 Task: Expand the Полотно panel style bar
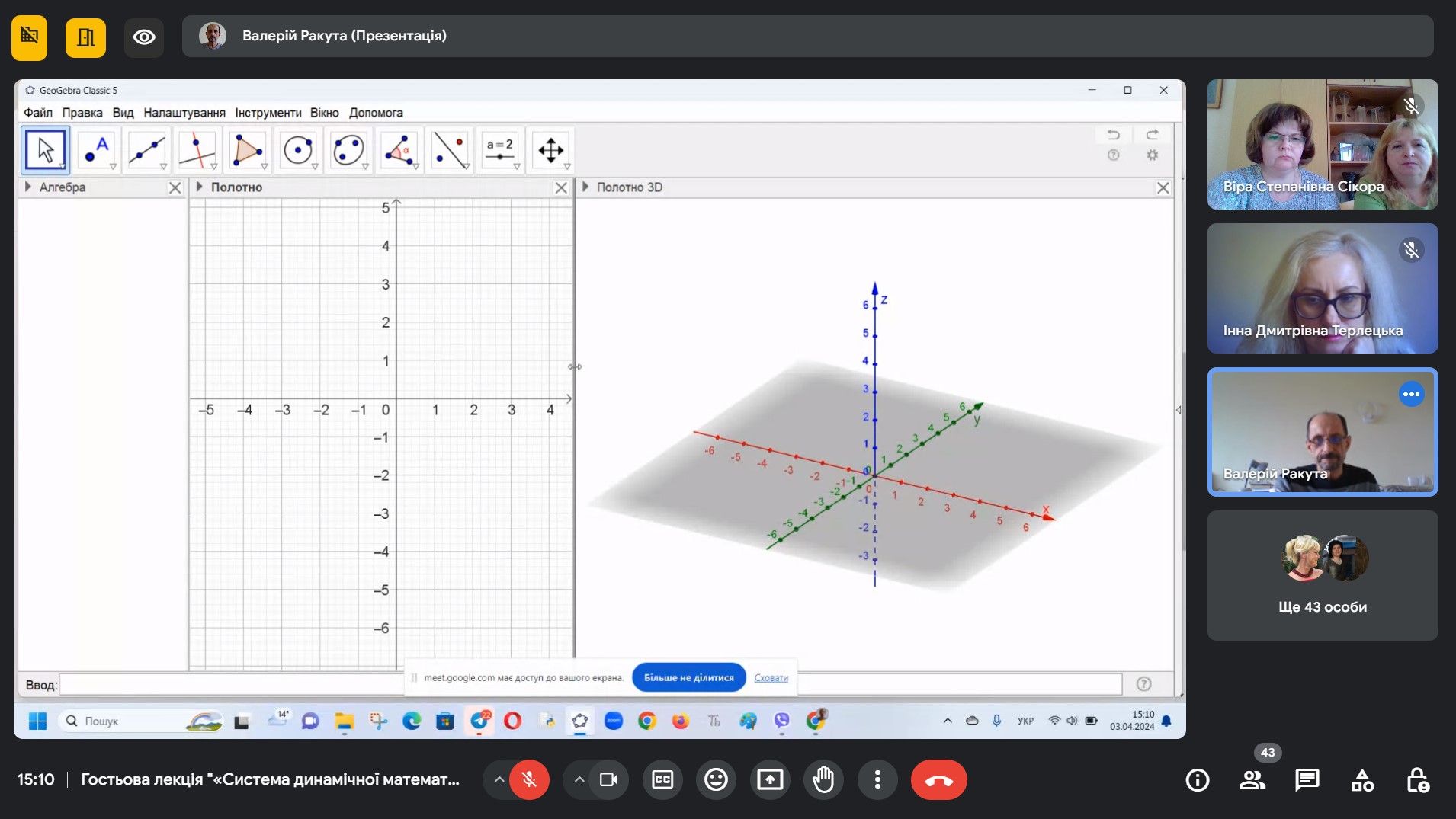(200, 187)
